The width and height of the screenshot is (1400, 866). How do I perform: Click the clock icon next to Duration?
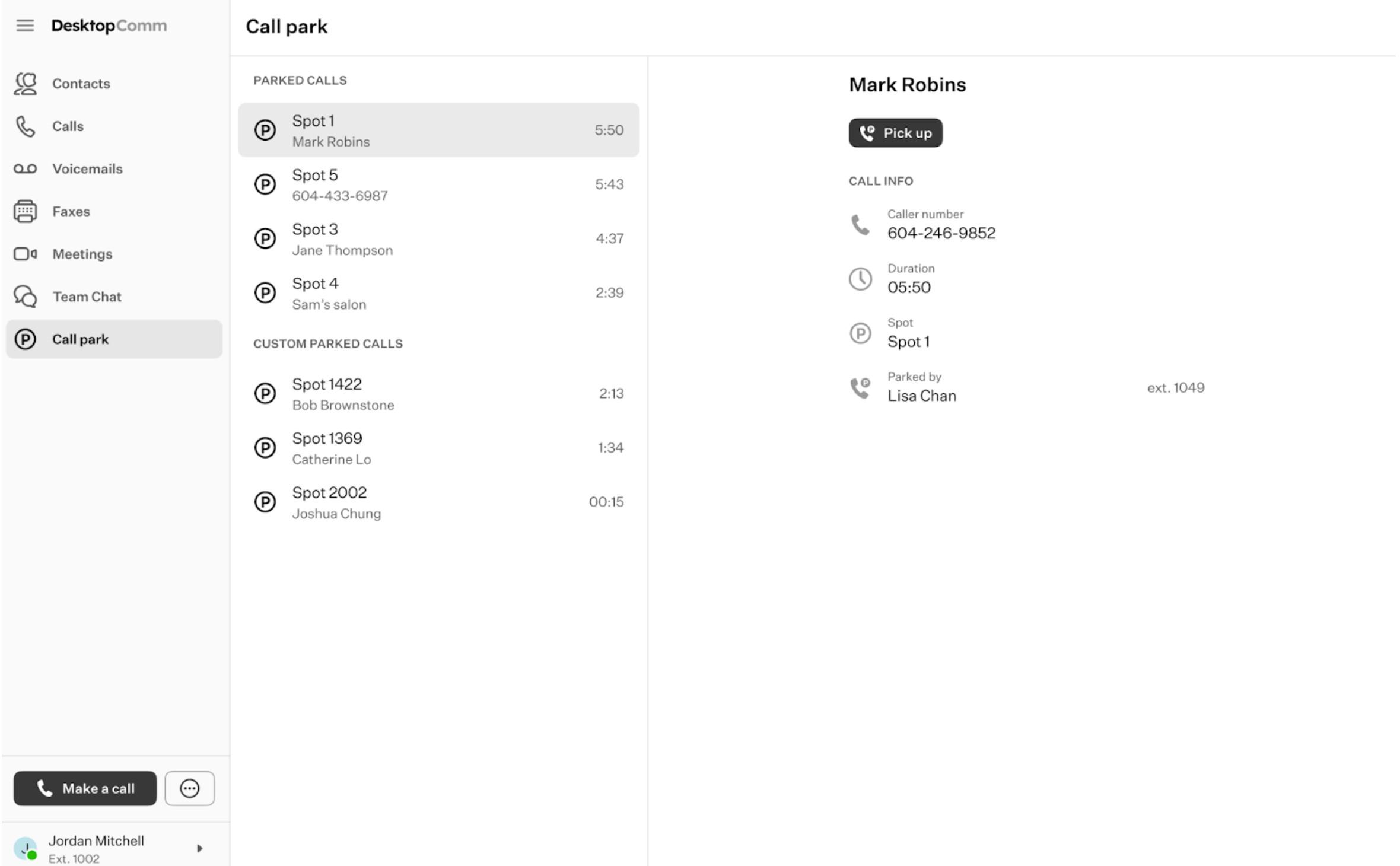pyautogui.click(x=861, y=279)
